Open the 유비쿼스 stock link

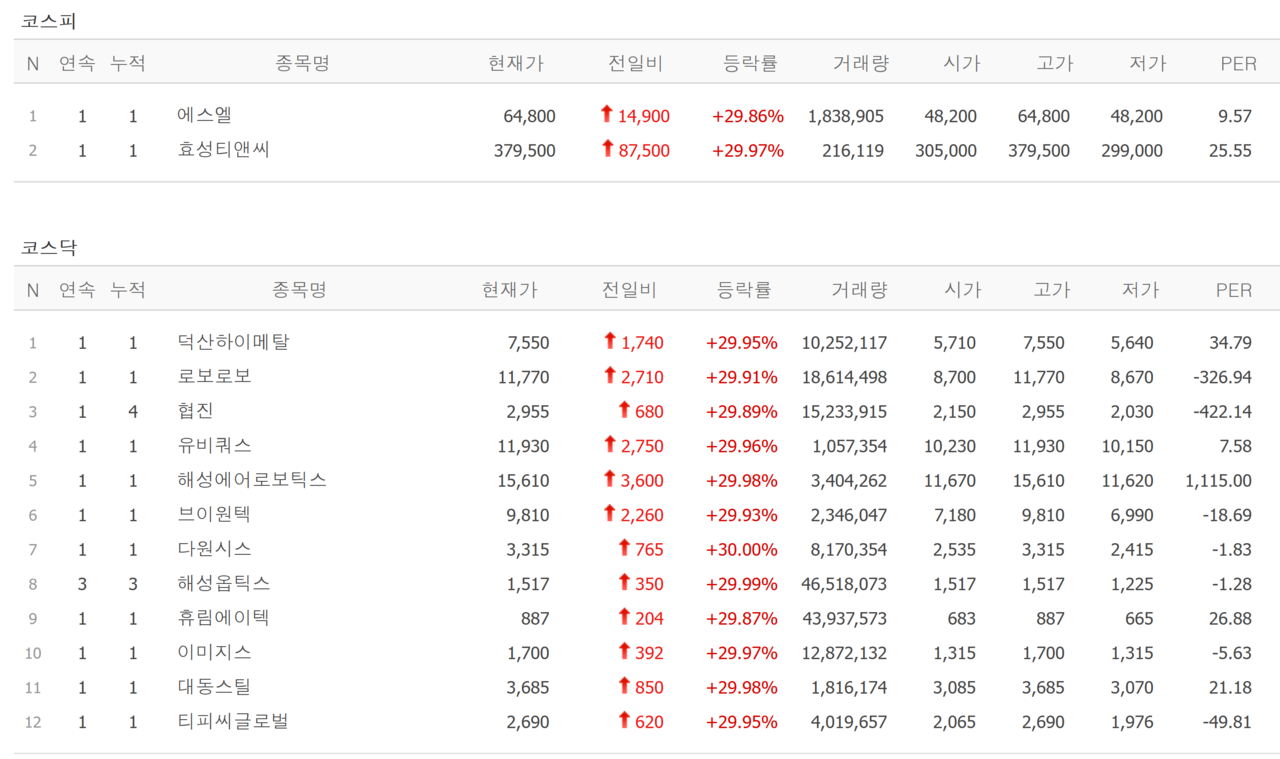point(214,446)
